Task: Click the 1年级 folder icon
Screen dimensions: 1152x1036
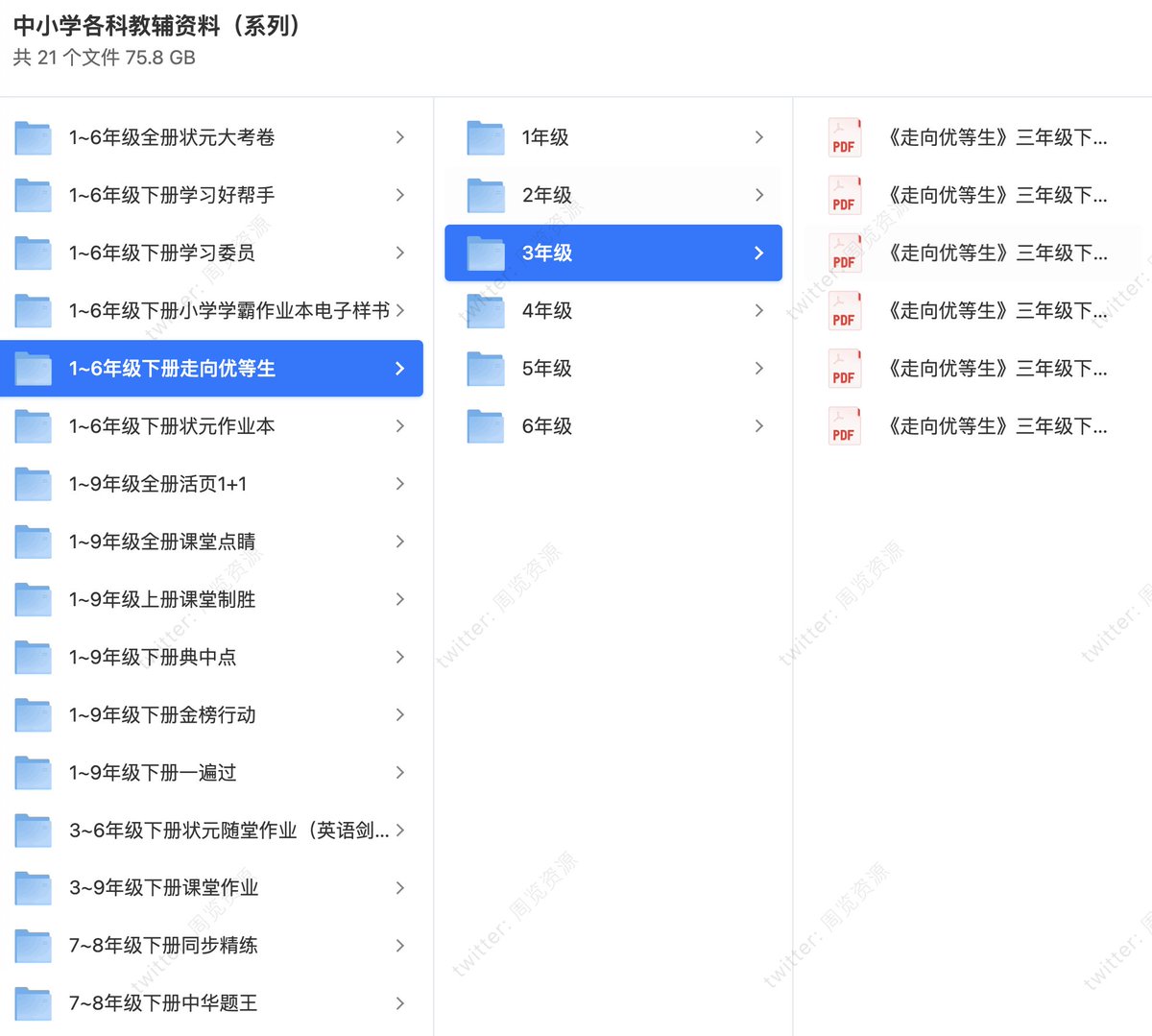Action: point(486,138)
